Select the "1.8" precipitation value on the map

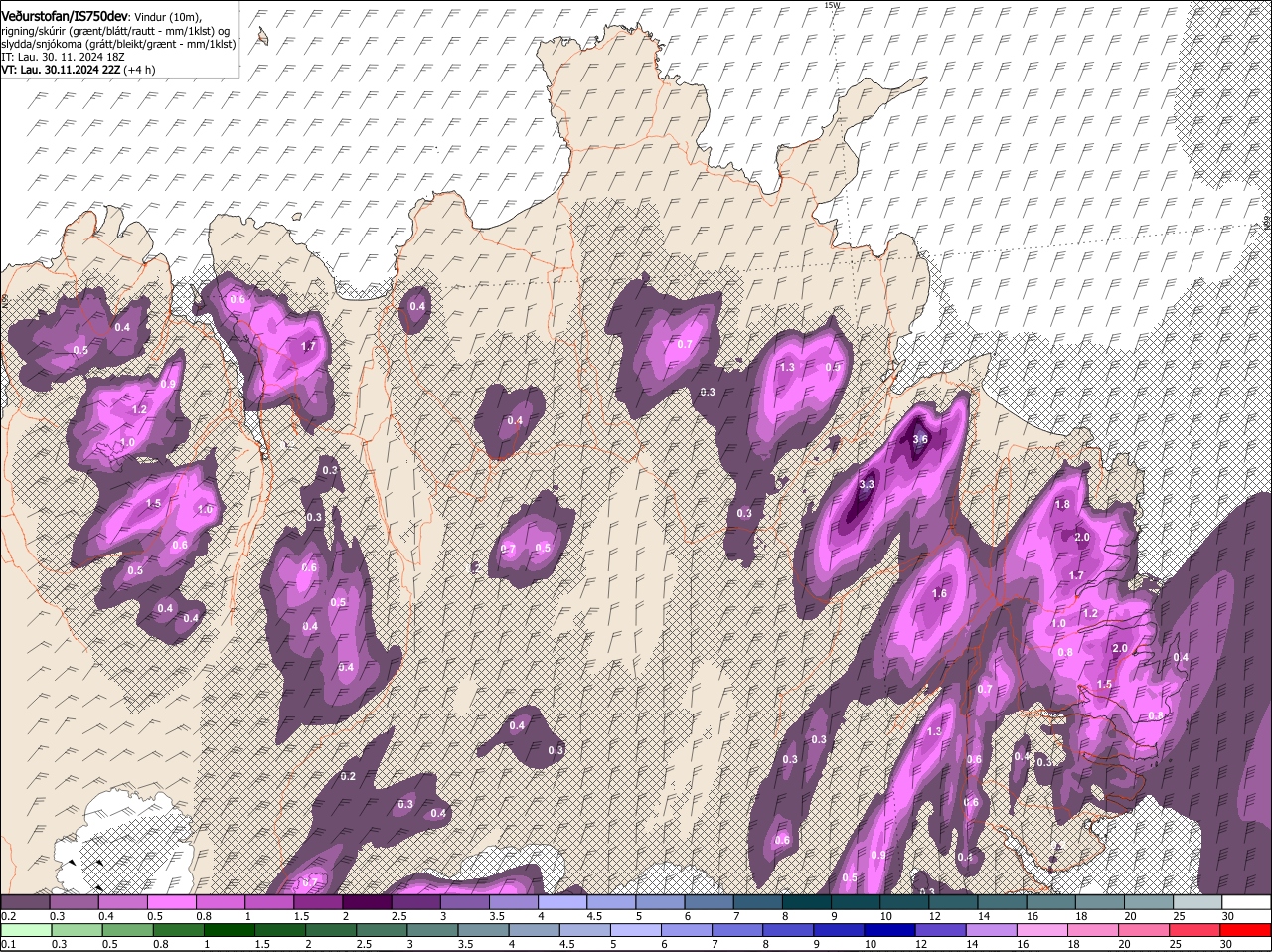pyautogui.click(x=1062, y=505)
